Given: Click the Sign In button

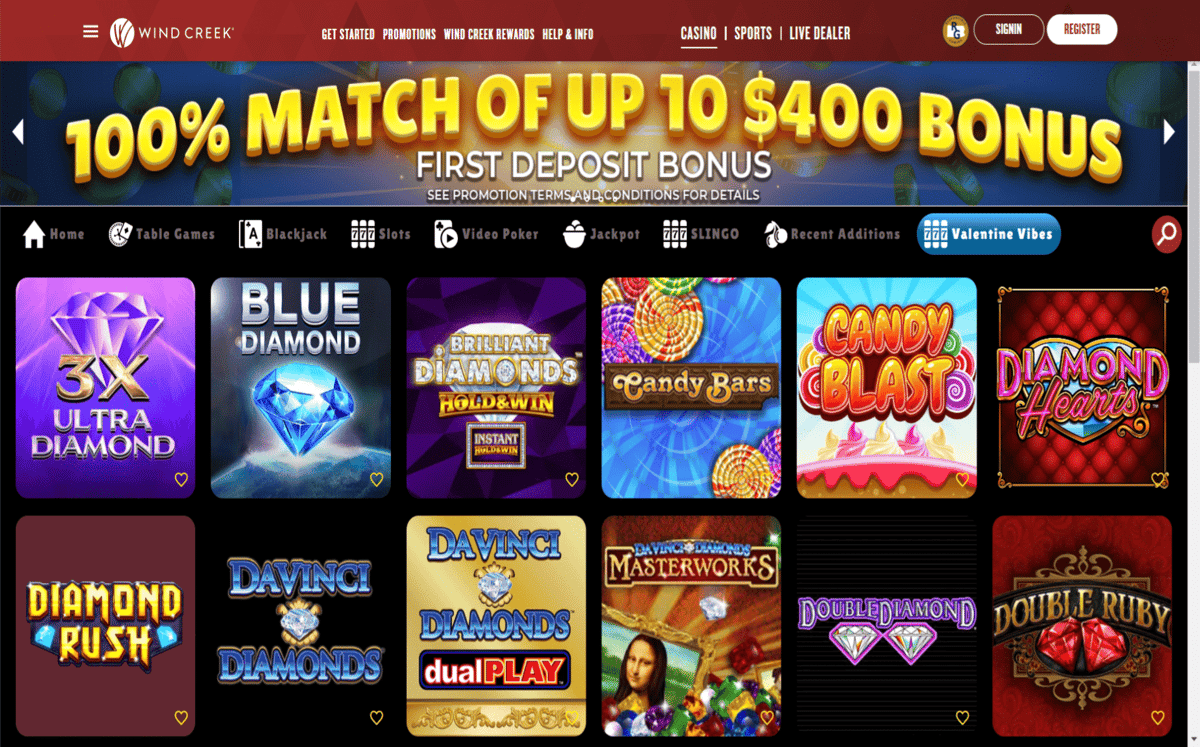Looking at the screenshot, I should pyautogui.click(x=1008, y=30).
